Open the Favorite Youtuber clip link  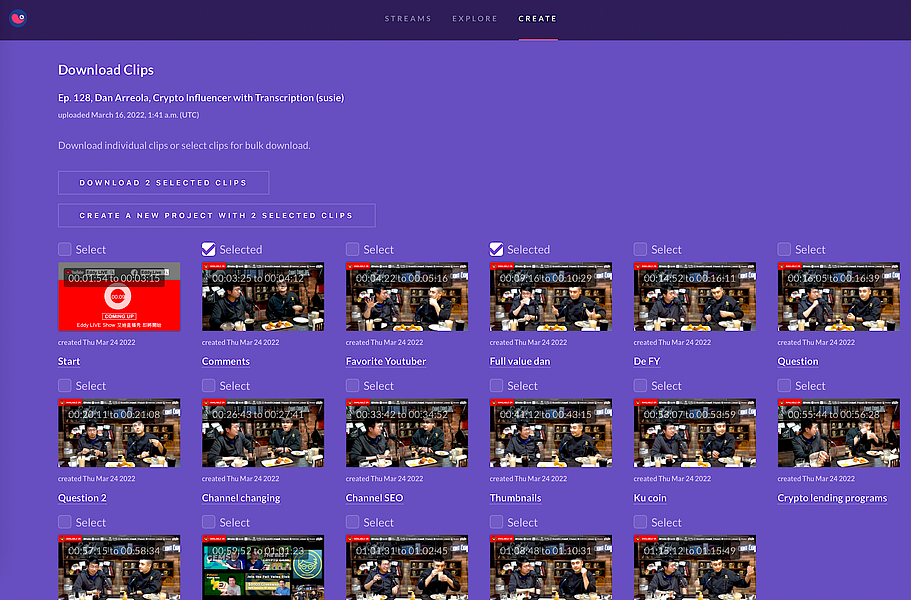386,361
